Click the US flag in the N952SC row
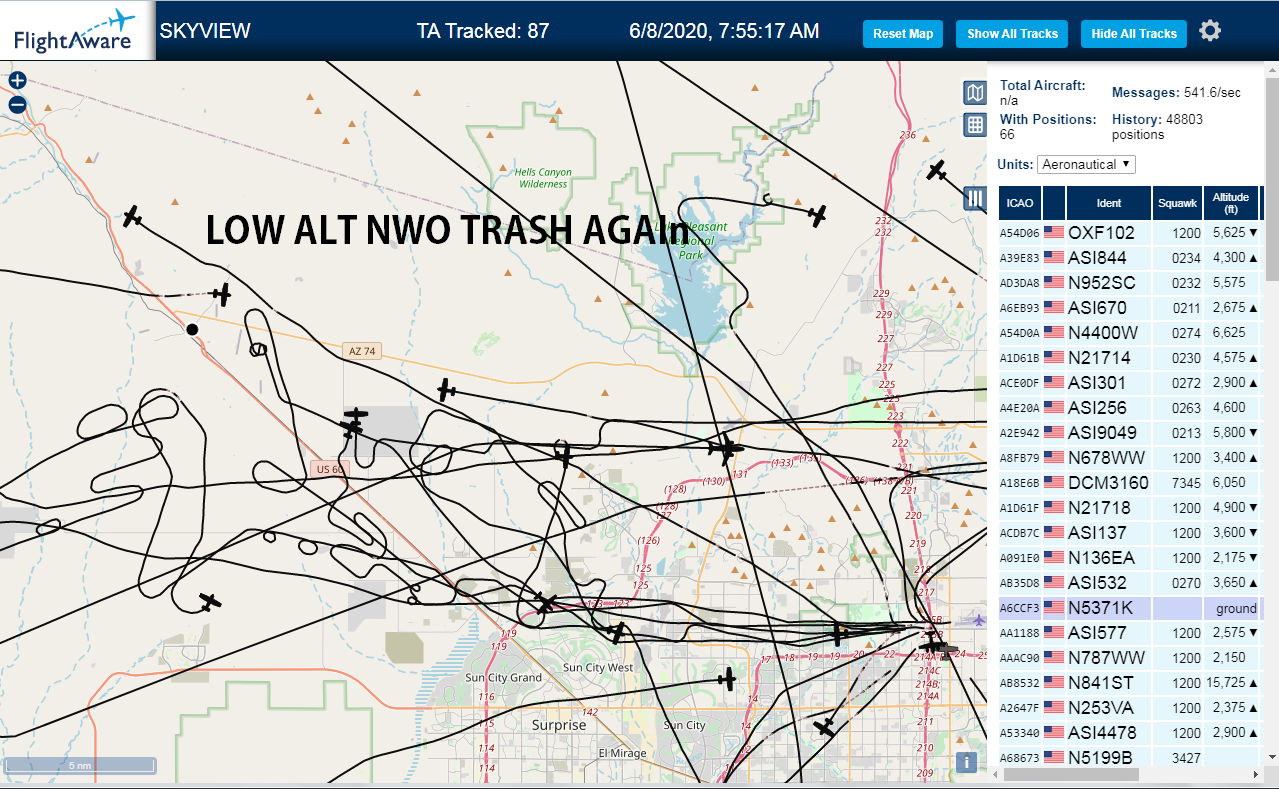Screen dimensions: 1279x789 (1054, 282)
